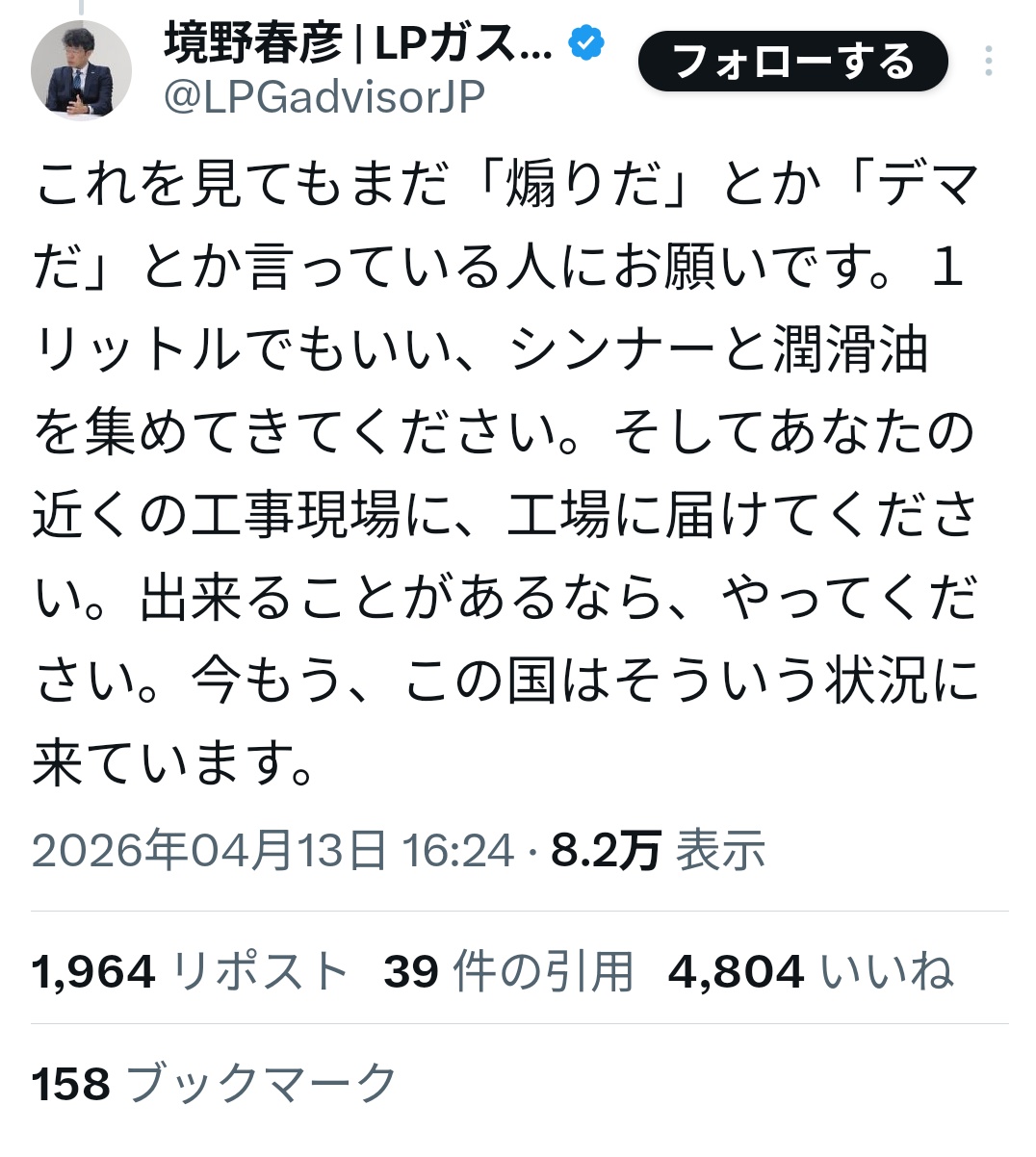The image size is (1036, 1157).
Task: Click the 39 quote count number
Action: [411, 971]
